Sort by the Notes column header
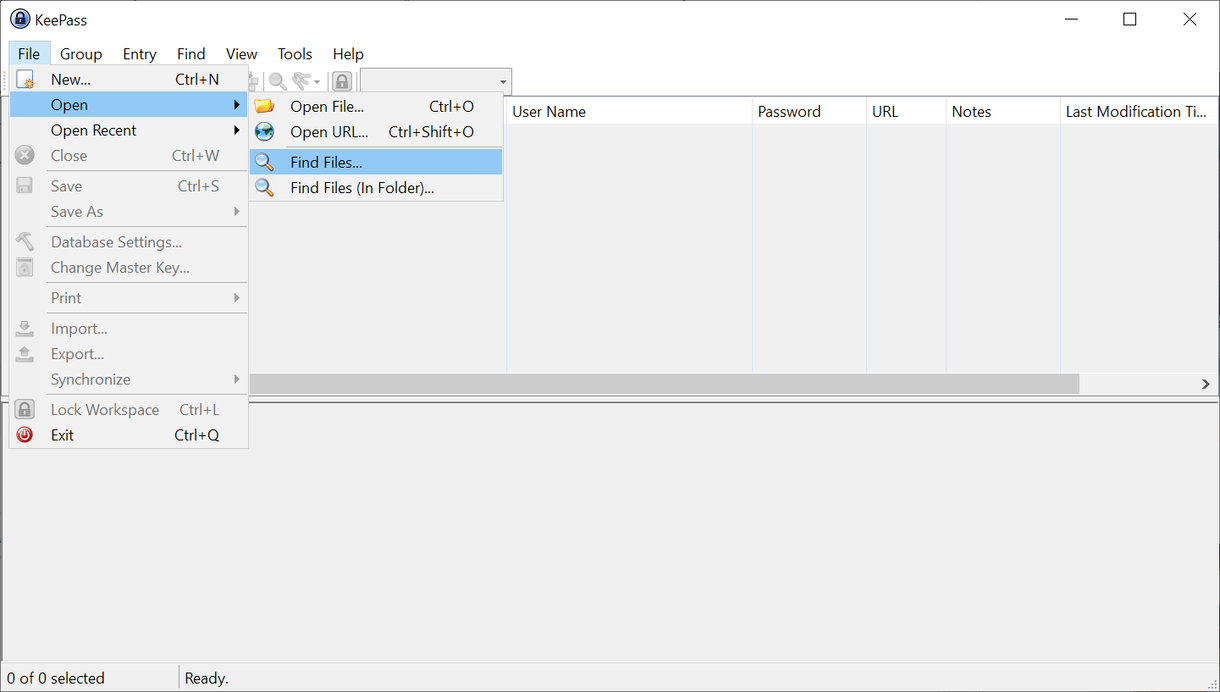1220x692 pixels. point(1003,111)
